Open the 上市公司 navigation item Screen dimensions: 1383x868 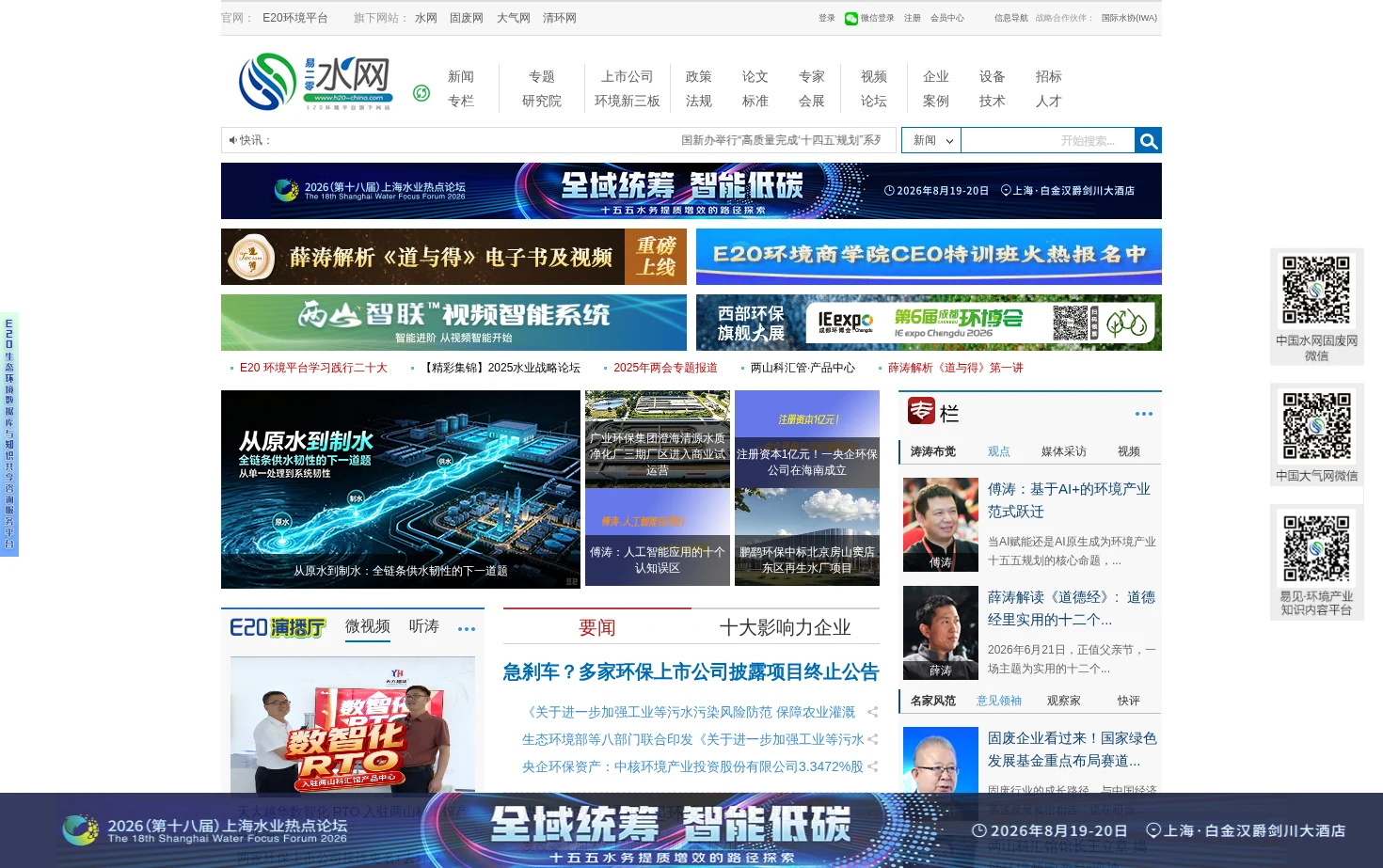(x=628, y=77)
